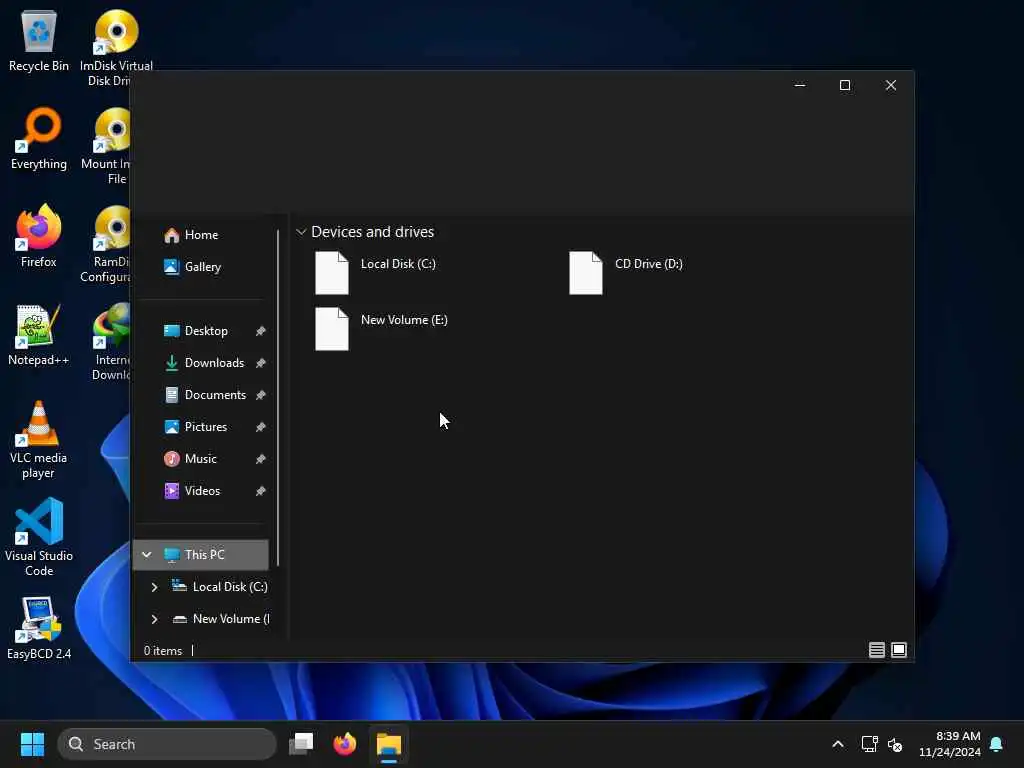Open the clock showing 8:39 AM
This screenshot has height=768, width=1024.
click(x=950, y=744)
